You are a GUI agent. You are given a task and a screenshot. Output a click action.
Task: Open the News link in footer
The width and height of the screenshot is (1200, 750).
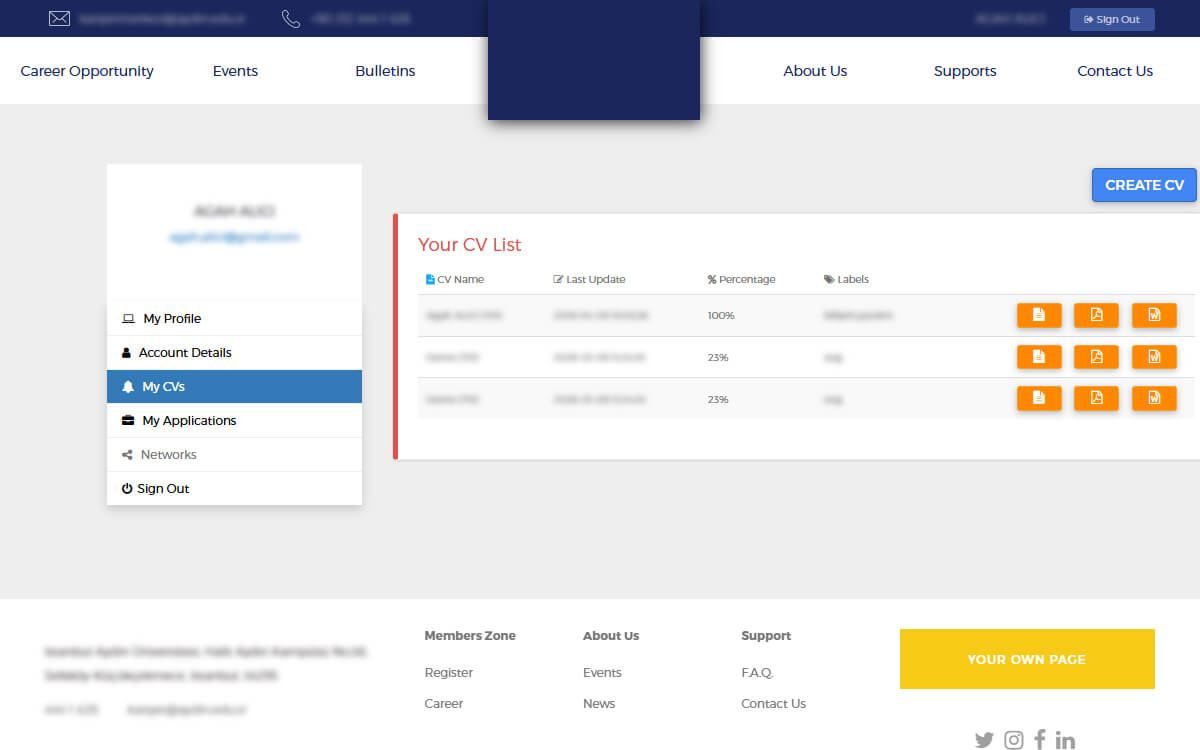pyautogui.click(x=599, y=704)
